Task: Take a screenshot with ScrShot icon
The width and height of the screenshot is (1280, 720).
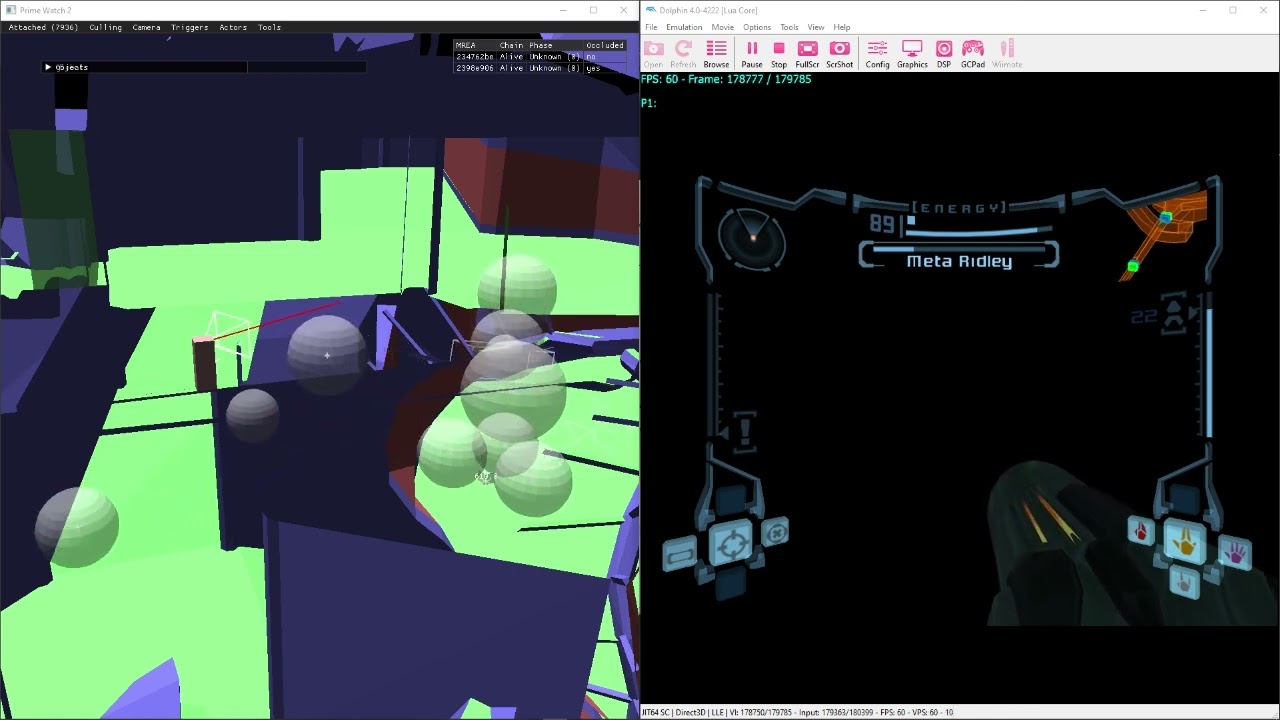Action: (x=840, y=53)
